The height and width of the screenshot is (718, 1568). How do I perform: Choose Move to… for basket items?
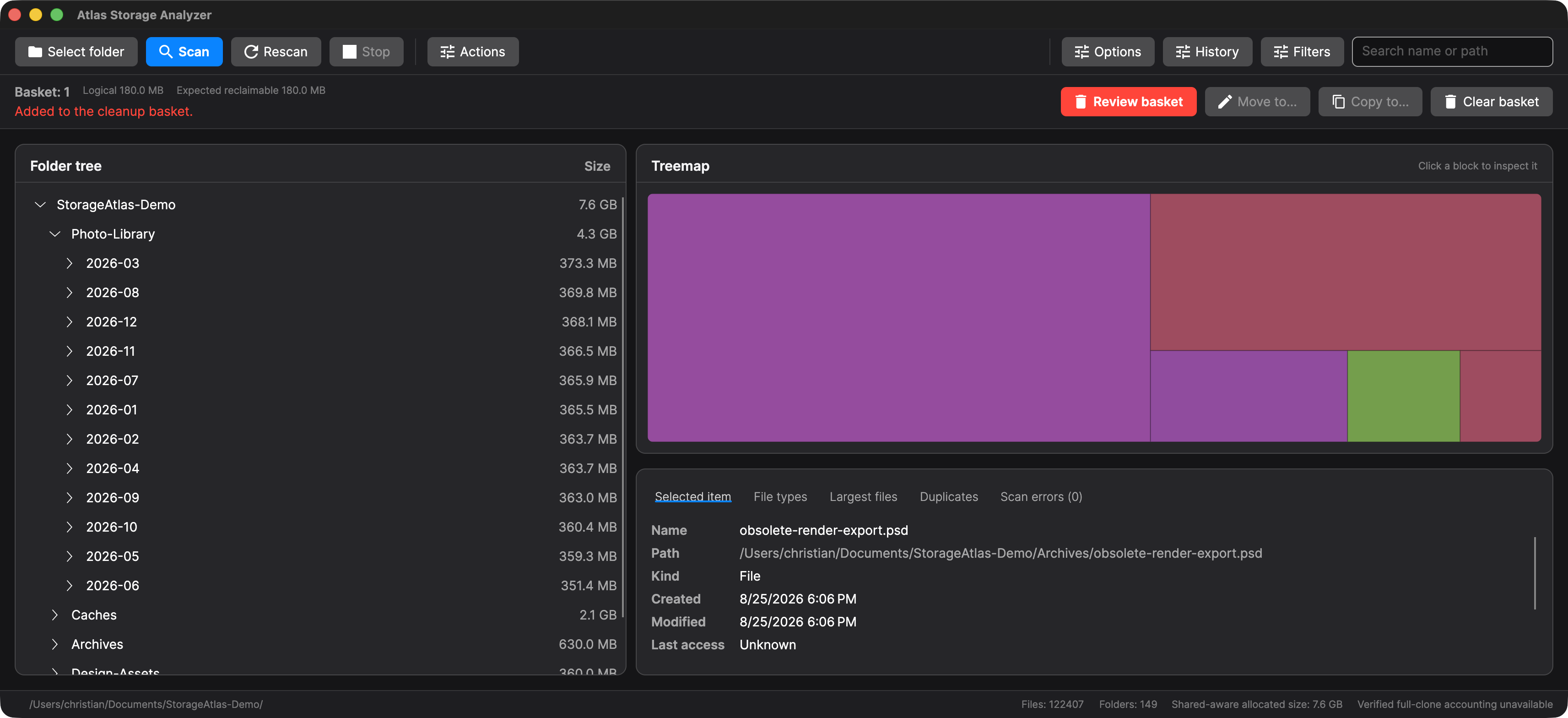click(x=1257, y=102)
